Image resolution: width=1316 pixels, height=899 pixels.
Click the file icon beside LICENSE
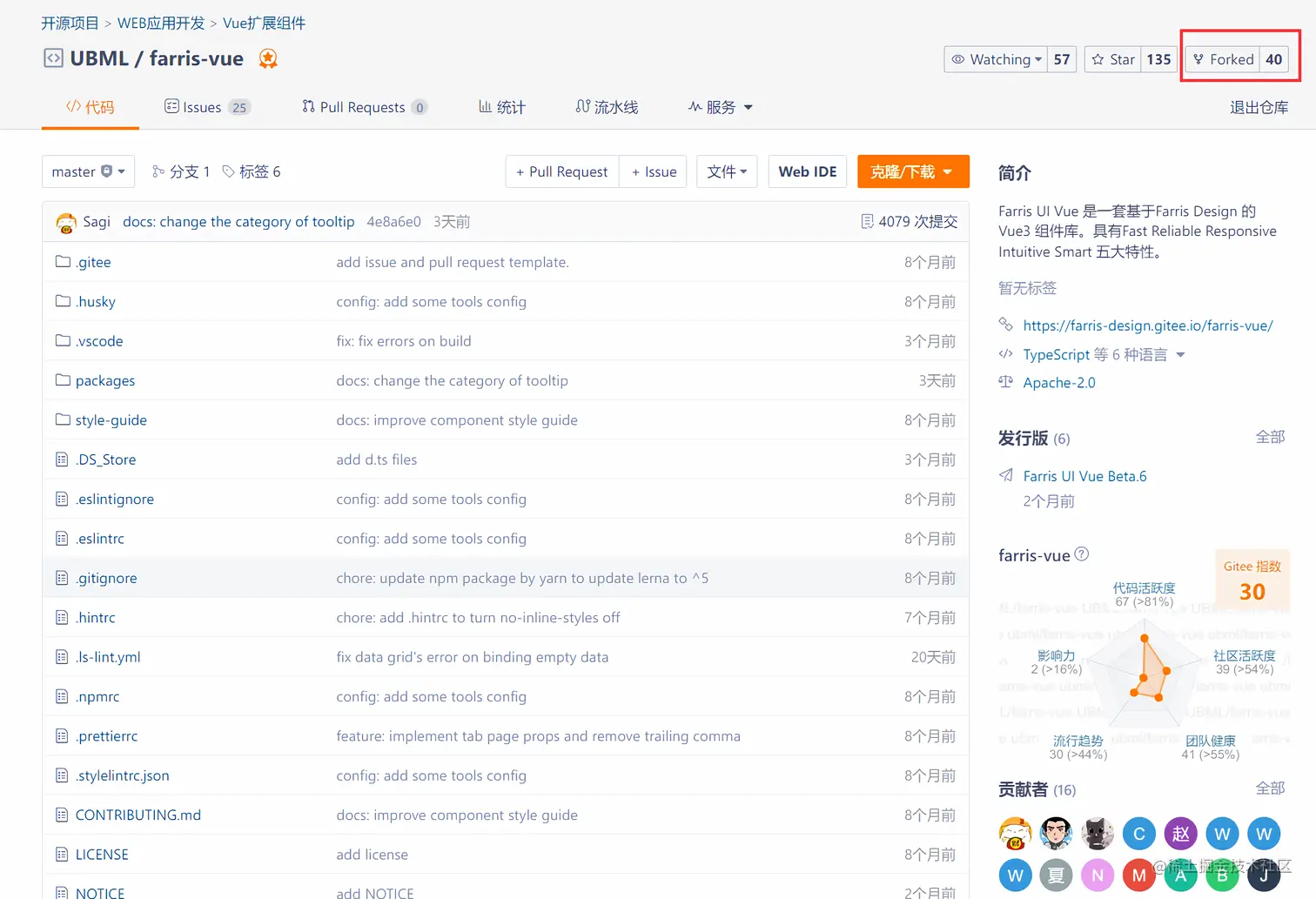coord(62,854)
